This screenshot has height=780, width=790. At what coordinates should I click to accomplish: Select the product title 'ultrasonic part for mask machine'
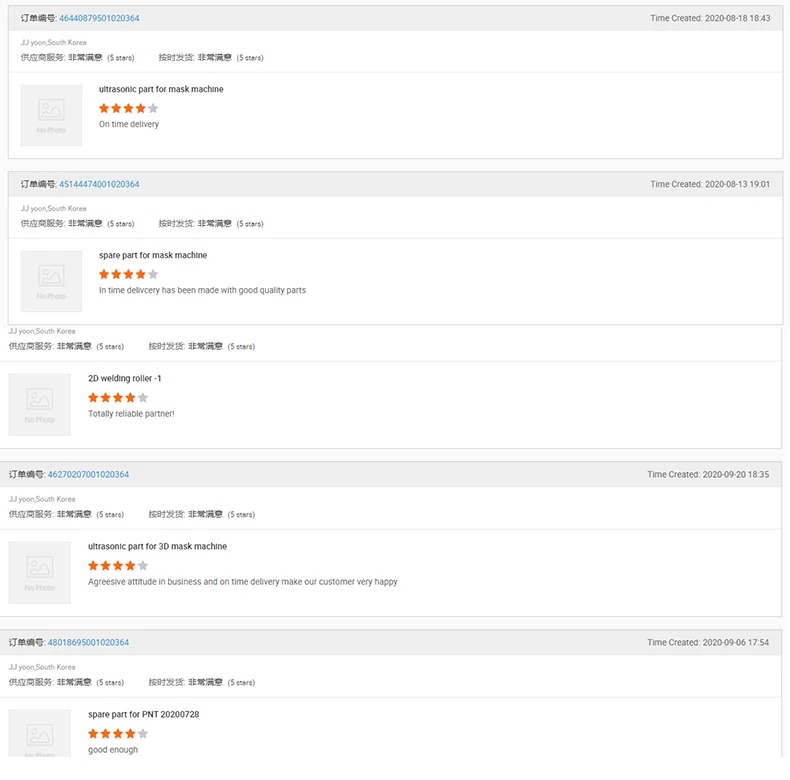pos(161,89)
